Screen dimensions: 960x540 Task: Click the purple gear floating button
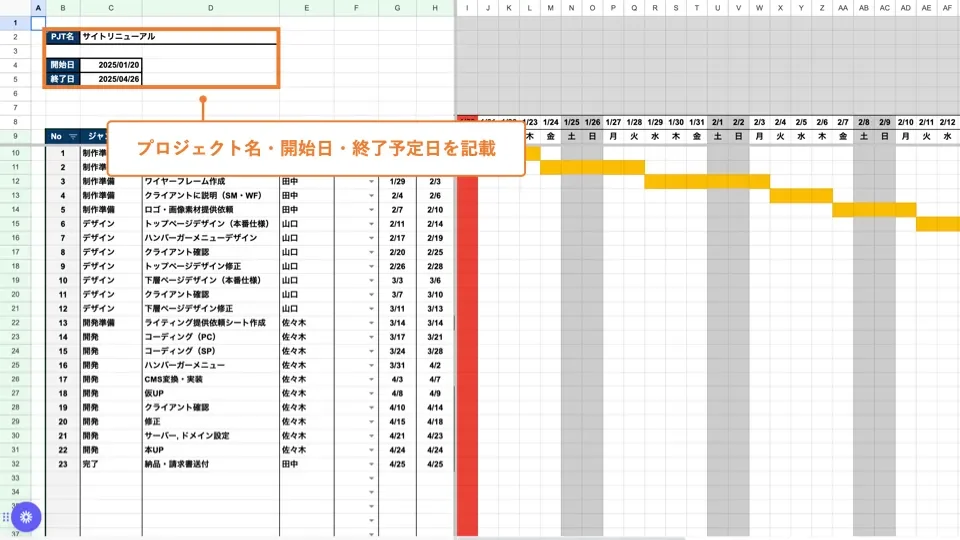click(26, 517)
